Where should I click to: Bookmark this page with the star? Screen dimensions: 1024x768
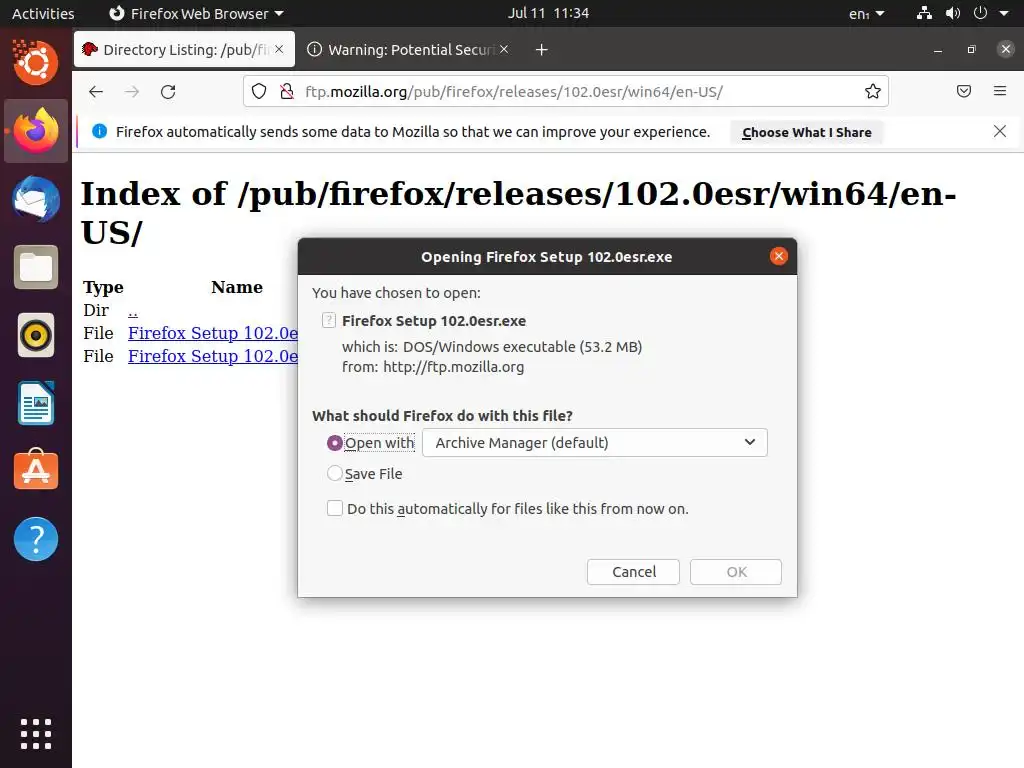[x=872, y=91]
